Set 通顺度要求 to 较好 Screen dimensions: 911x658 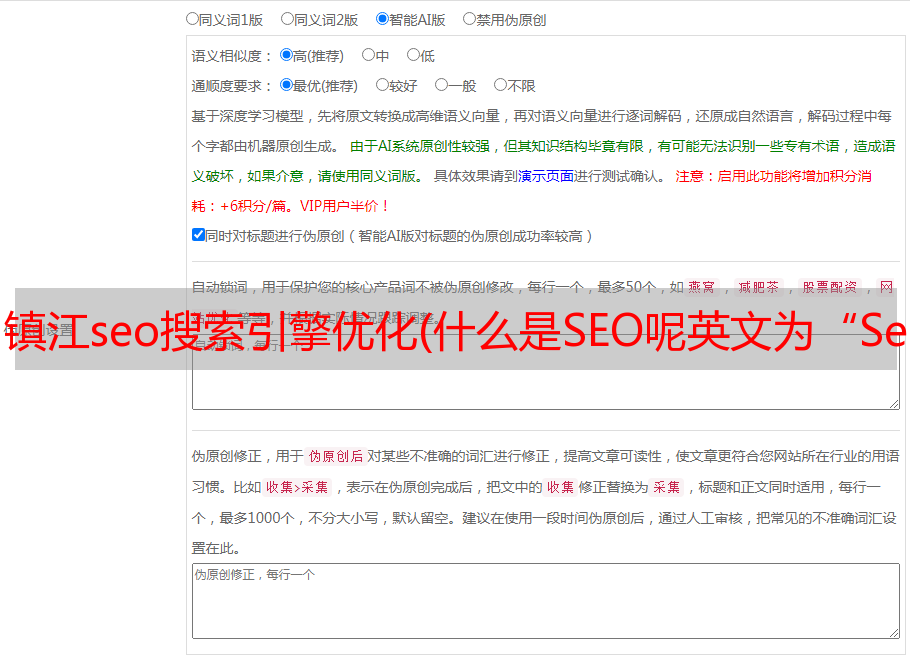click(x=382, y=85)
